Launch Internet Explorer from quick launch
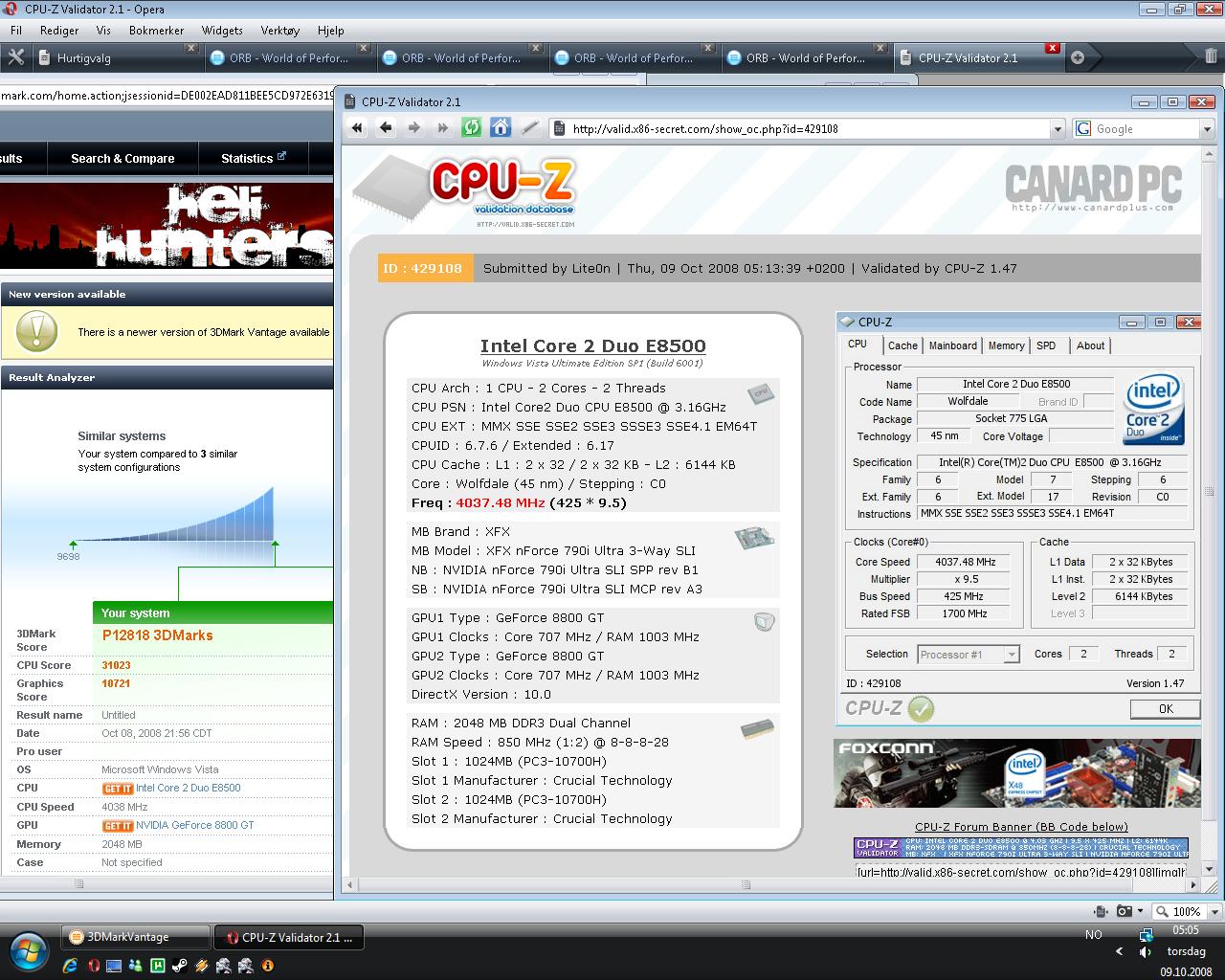 click(x=70, y=966)
